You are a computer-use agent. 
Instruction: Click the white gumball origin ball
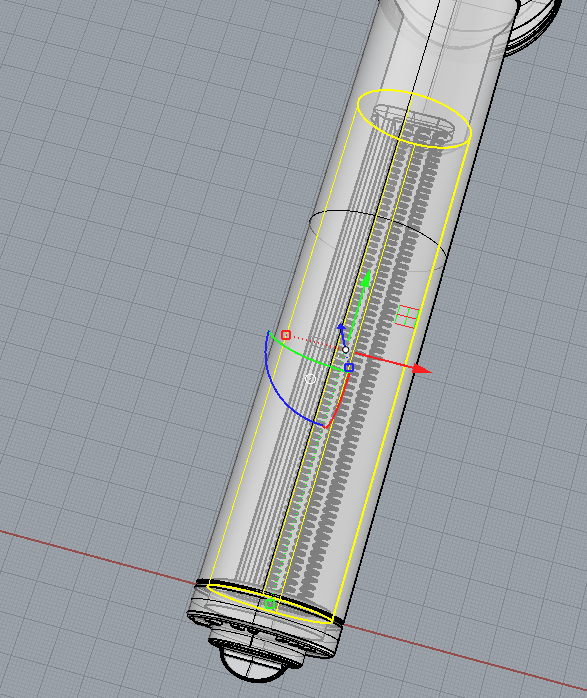345,350
